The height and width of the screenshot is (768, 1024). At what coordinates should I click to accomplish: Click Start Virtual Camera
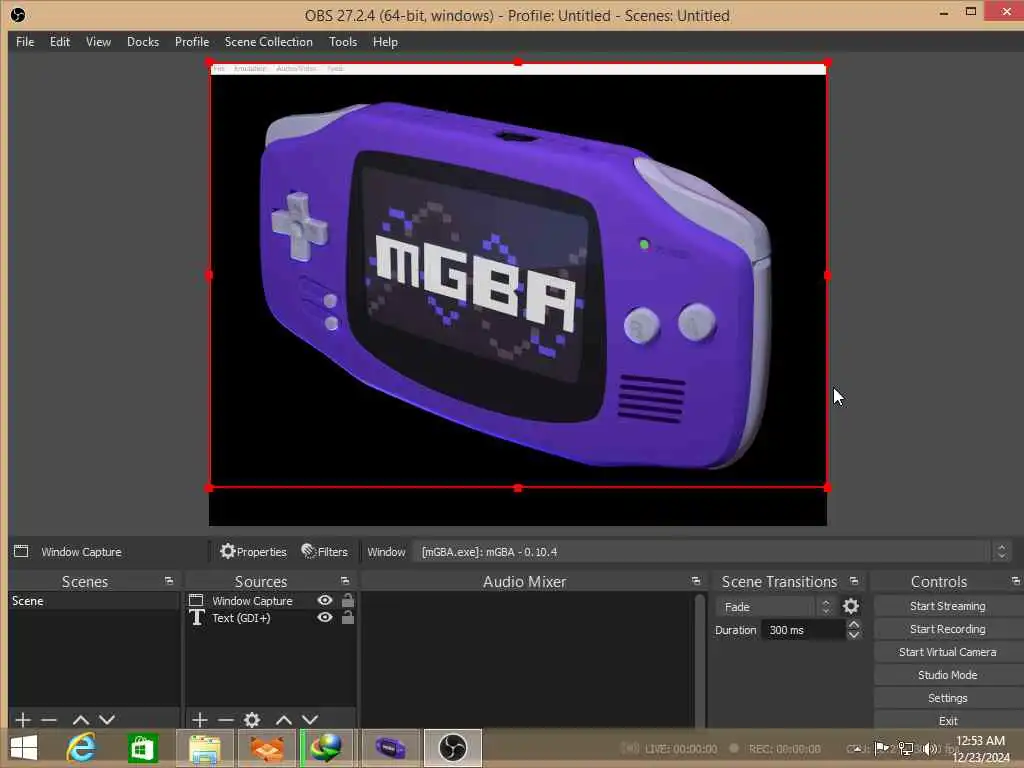[948, 652]
